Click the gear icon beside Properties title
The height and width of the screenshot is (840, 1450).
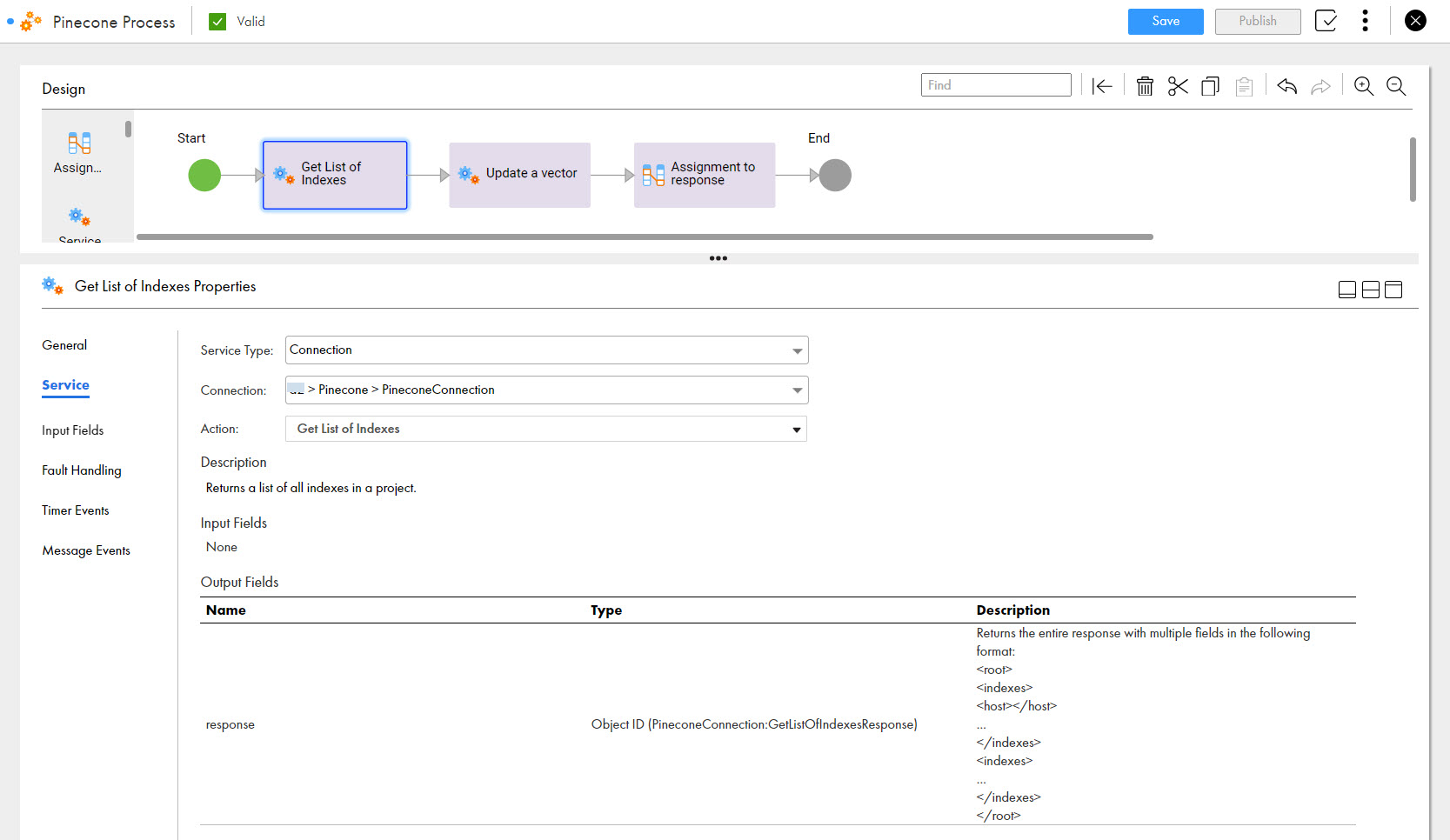tap(53, 285)
